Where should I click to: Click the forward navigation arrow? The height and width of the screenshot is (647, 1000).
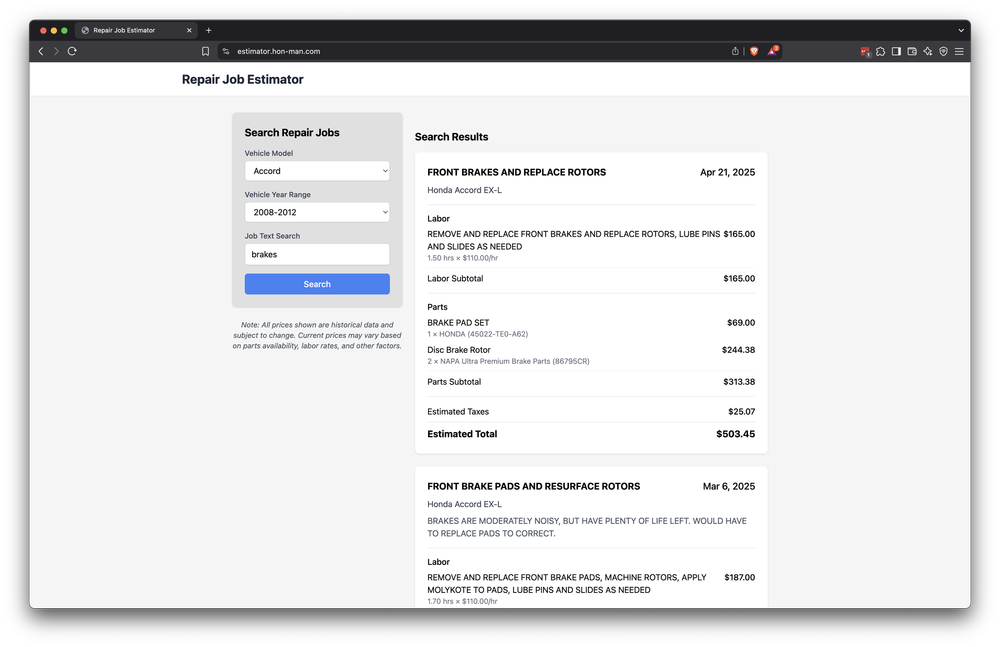(56, 51)
